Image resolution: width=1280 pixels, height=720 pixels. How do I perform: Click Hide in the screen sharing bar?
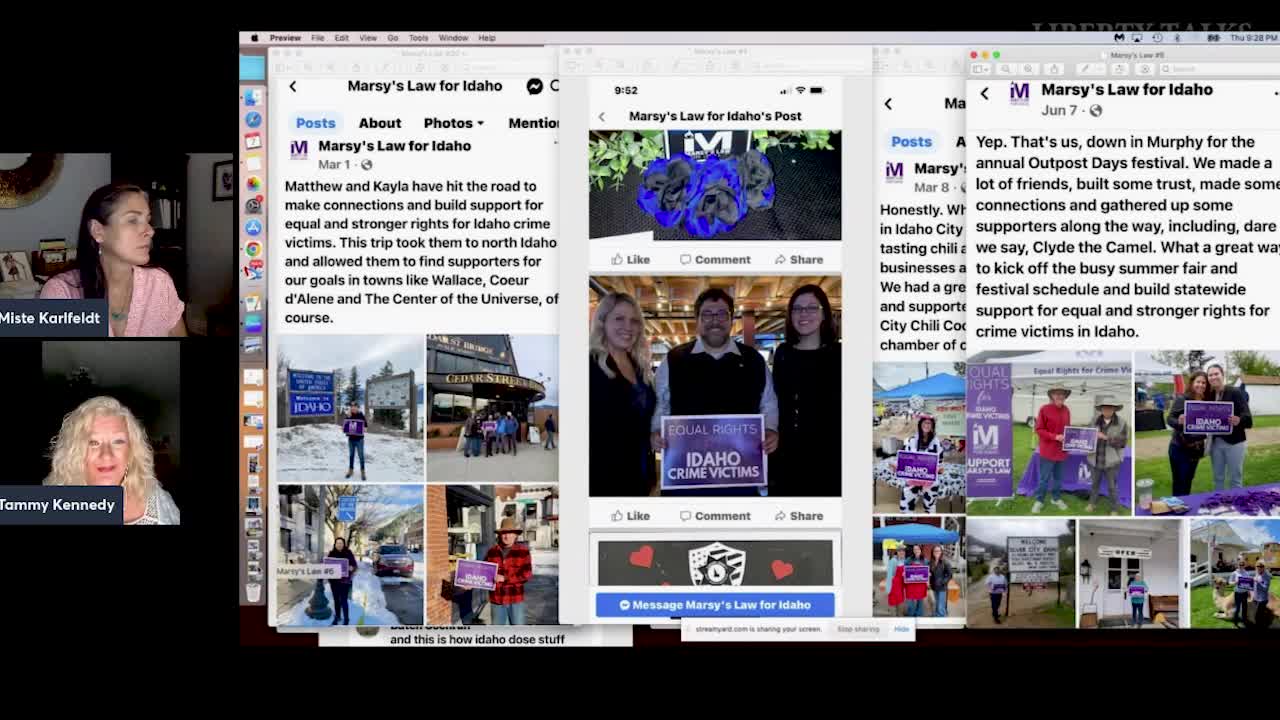point(901,629)
